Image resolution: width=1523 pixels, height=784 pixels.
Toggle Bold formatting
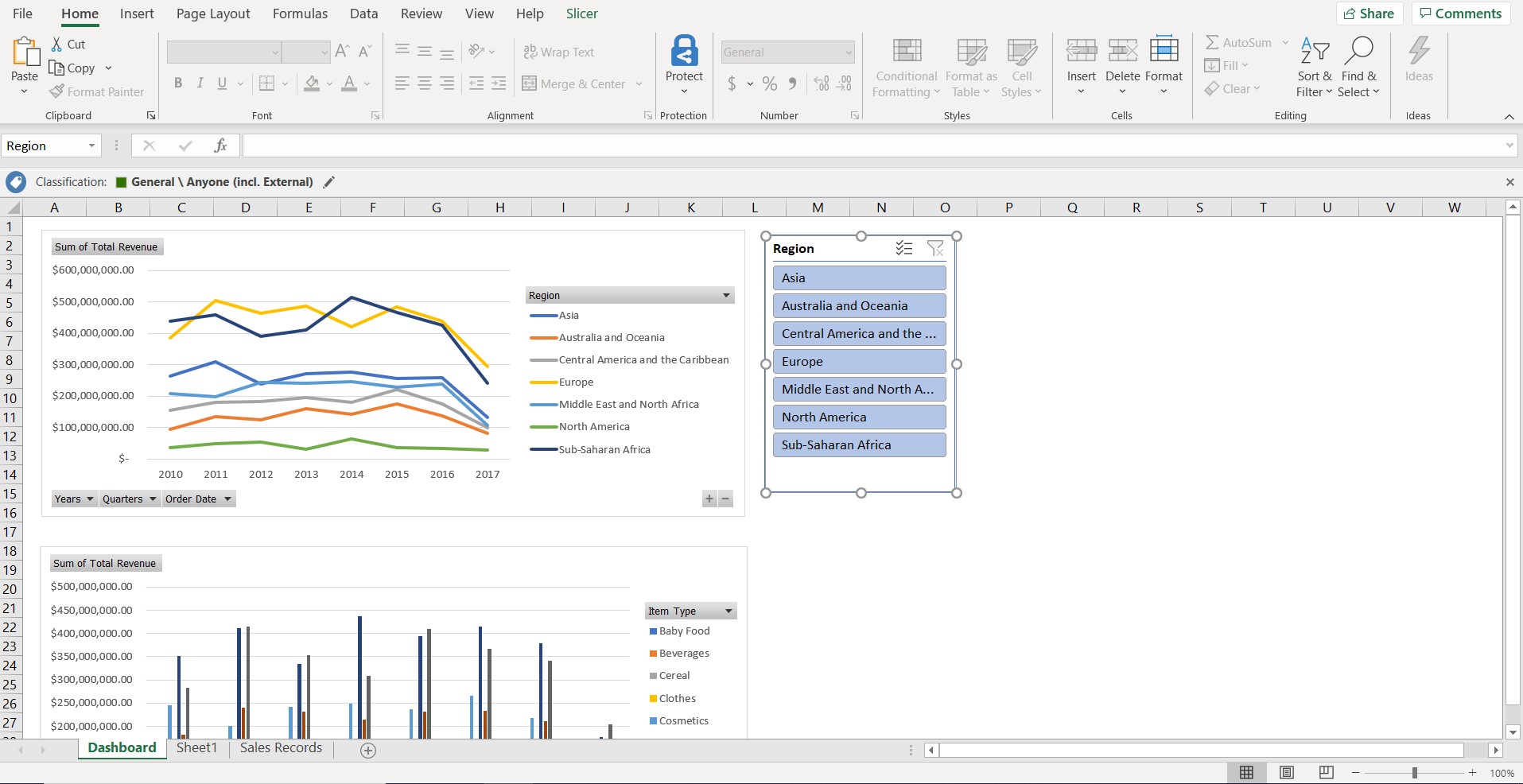click(x=177, y=83)
